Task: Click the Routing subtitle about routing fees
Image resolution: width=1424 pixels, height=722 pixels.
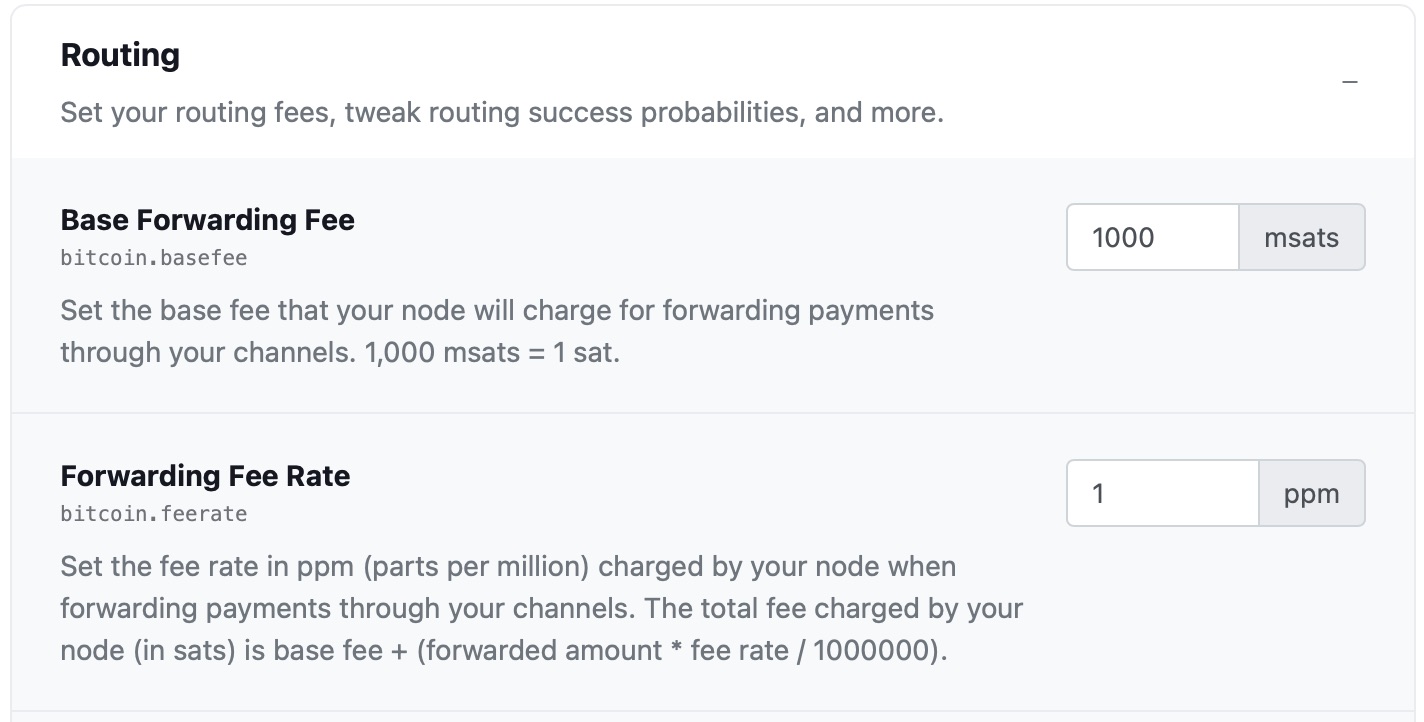Action: [x=501, y=112]
